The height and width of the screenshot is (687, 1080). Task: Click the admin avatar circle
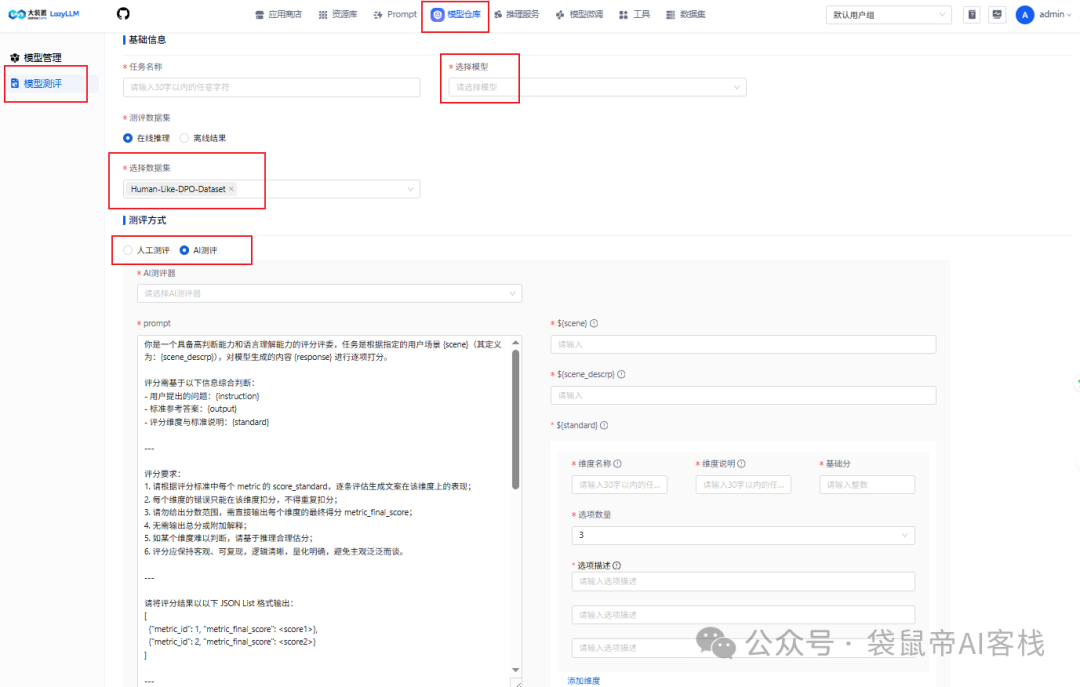1025,14
